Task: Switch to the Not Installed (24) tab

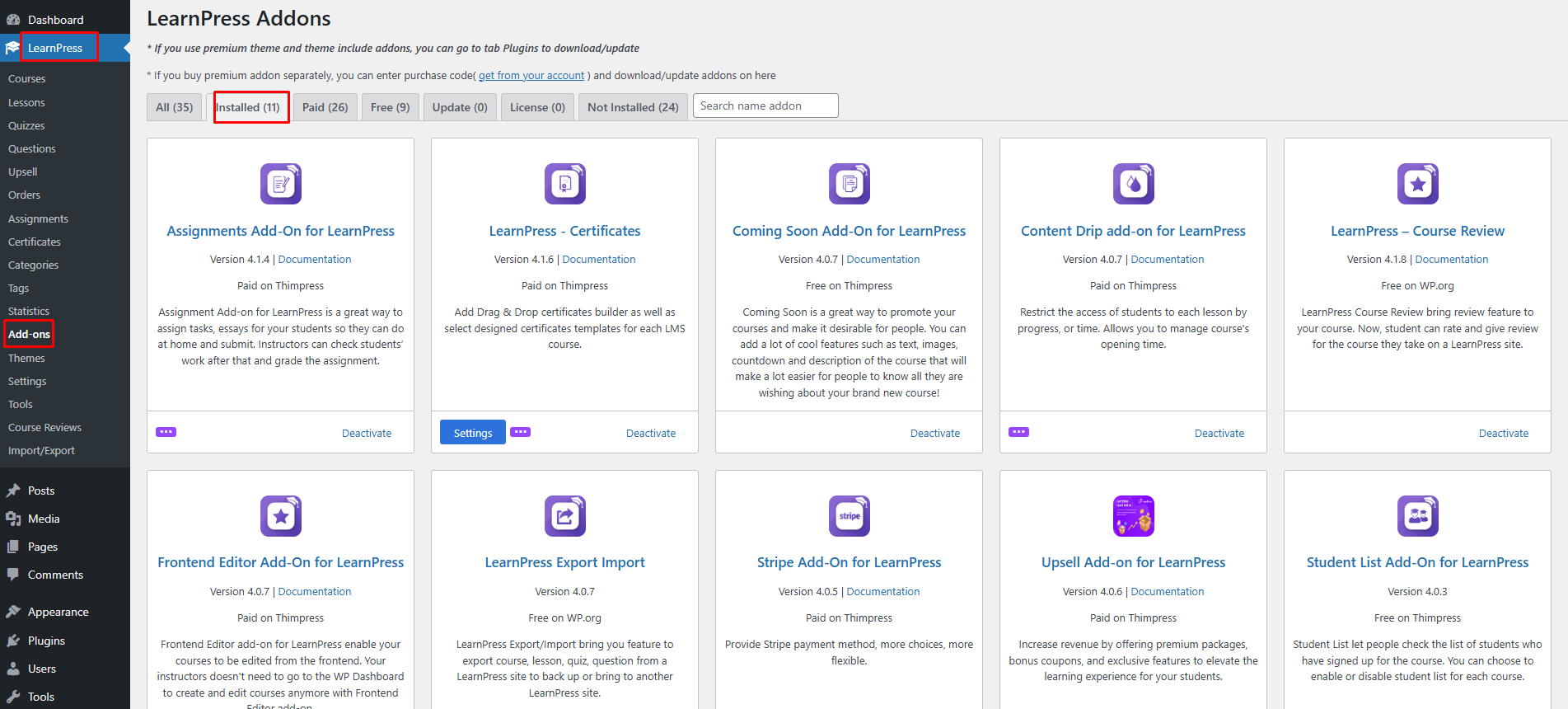Action: 633,107
